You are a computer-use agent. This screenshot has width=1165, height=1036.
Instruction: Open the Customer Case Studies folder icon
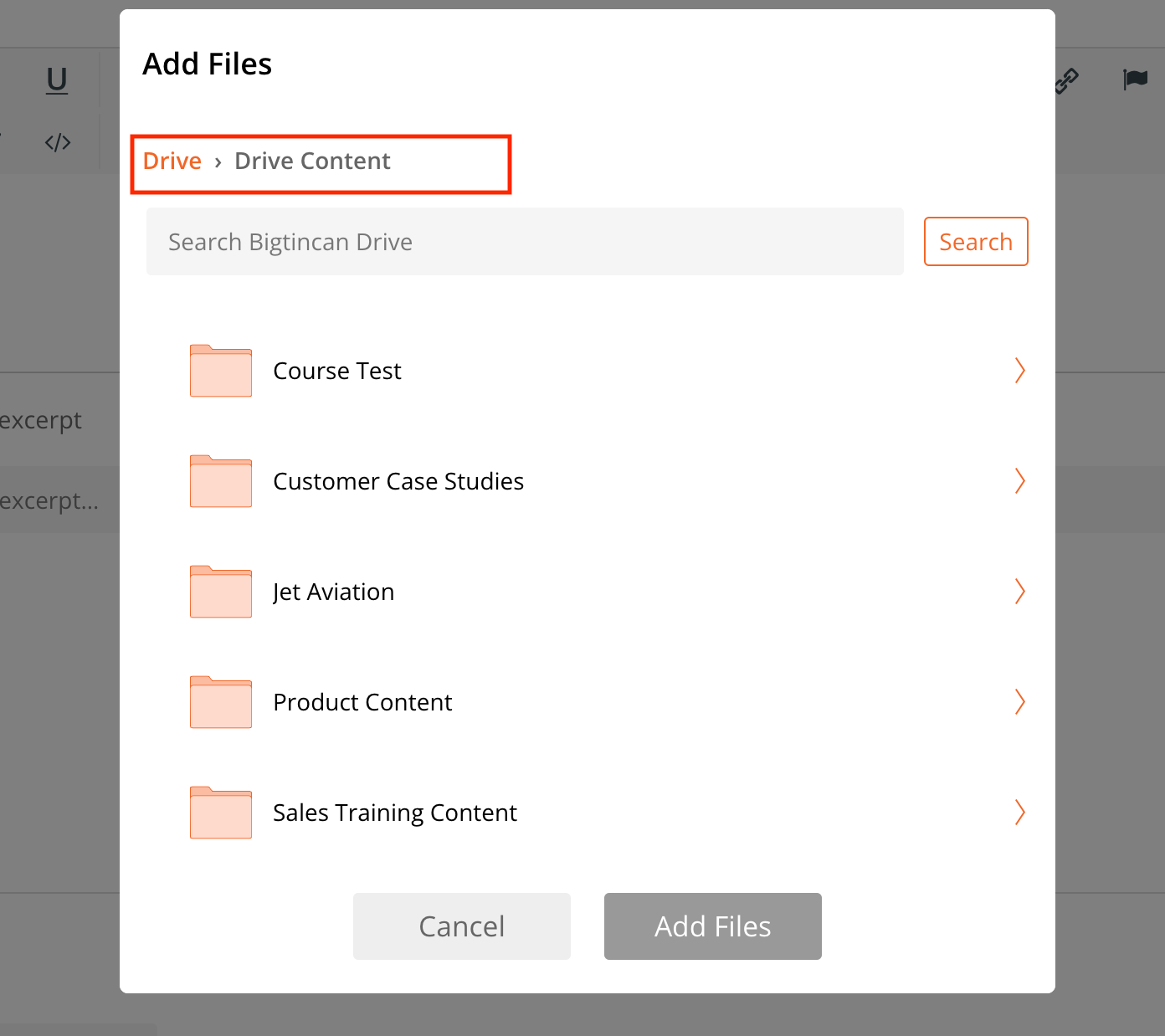pos(221,481)
